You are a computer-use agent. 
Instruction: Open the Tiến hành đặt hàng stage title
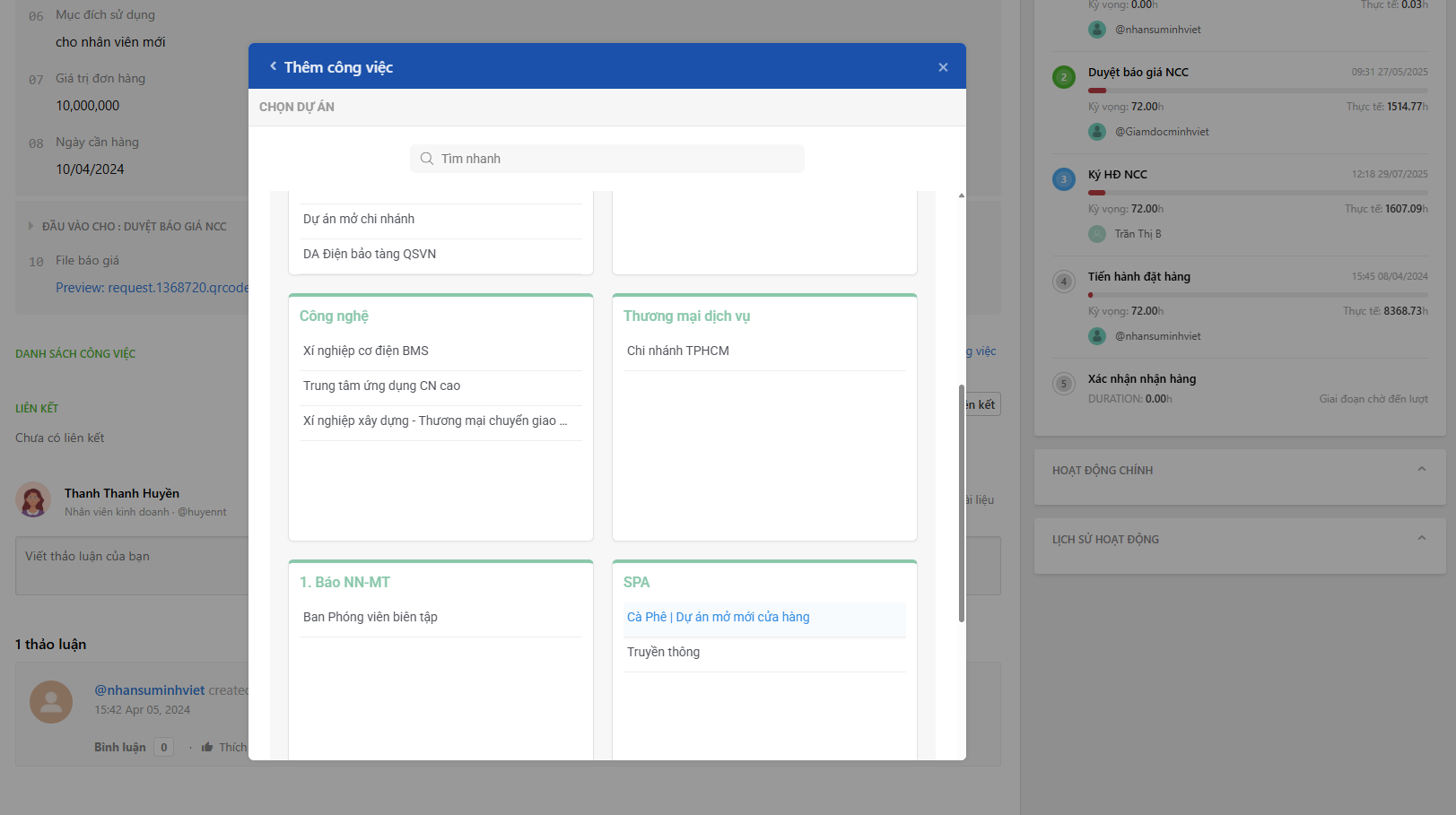pyautogui.click(x=1139, y=277)
